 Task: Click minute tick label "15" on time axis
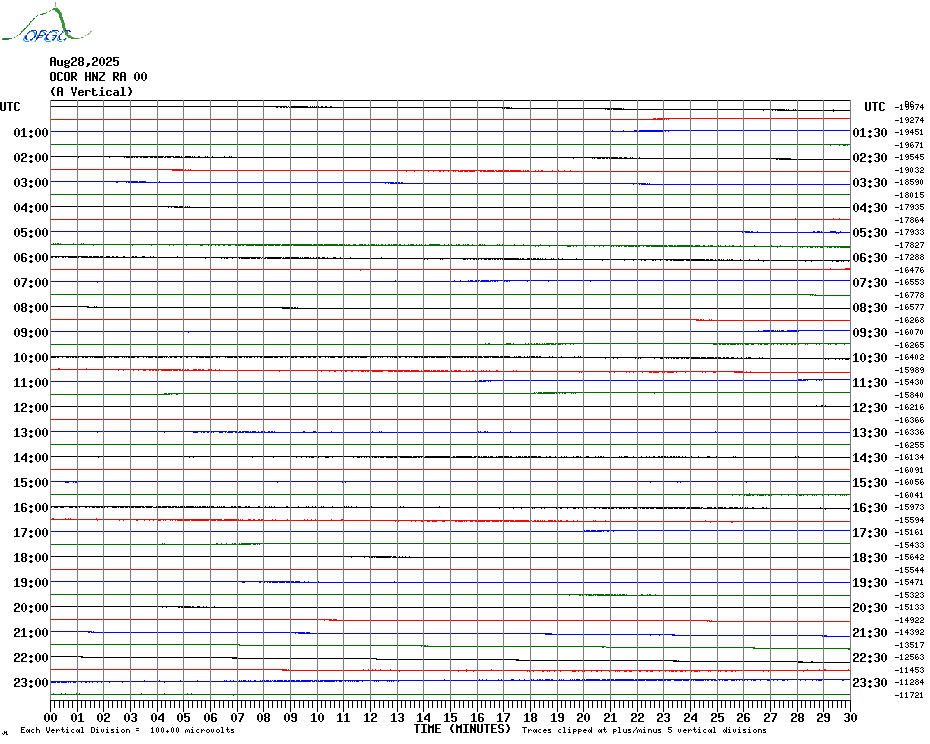click(x=450, y=718)
